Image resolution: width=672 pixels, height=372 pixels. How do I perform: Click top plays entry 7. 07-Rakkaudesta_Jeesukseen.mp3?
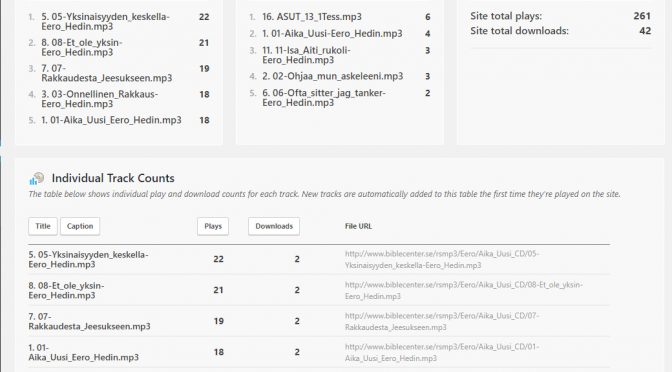pos(107,73)
